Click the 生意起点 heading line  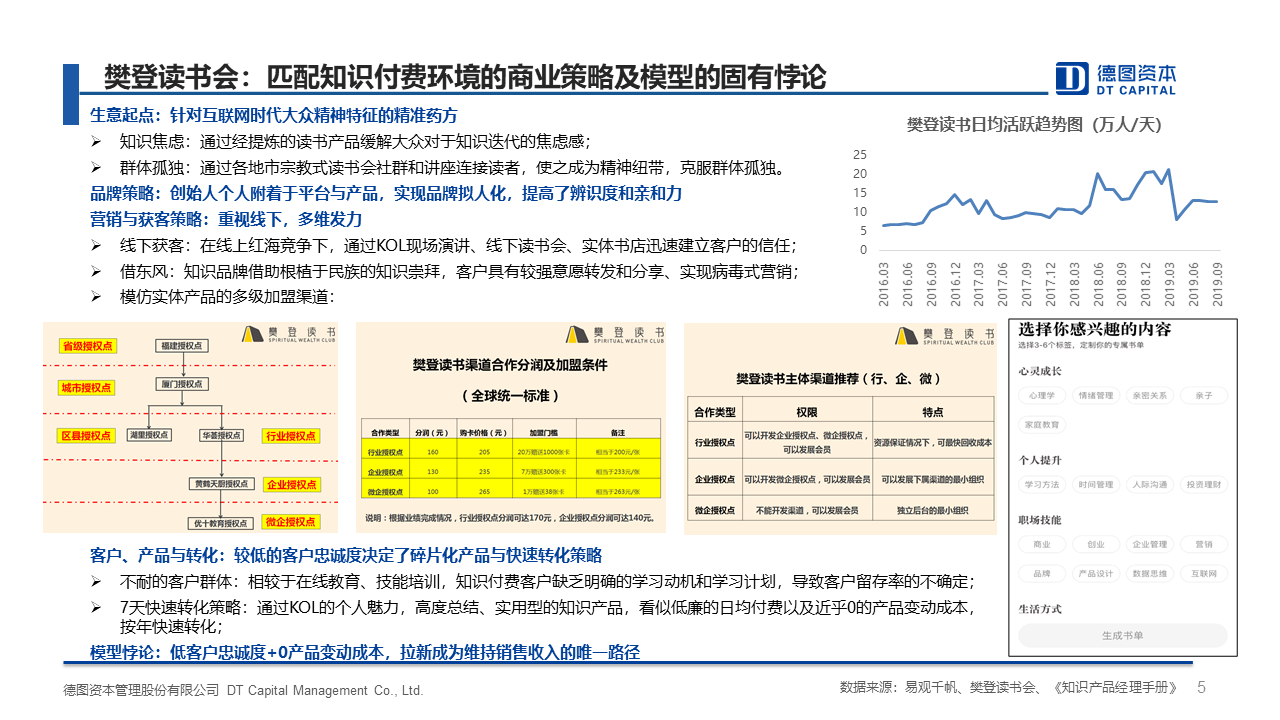(274, 116)
